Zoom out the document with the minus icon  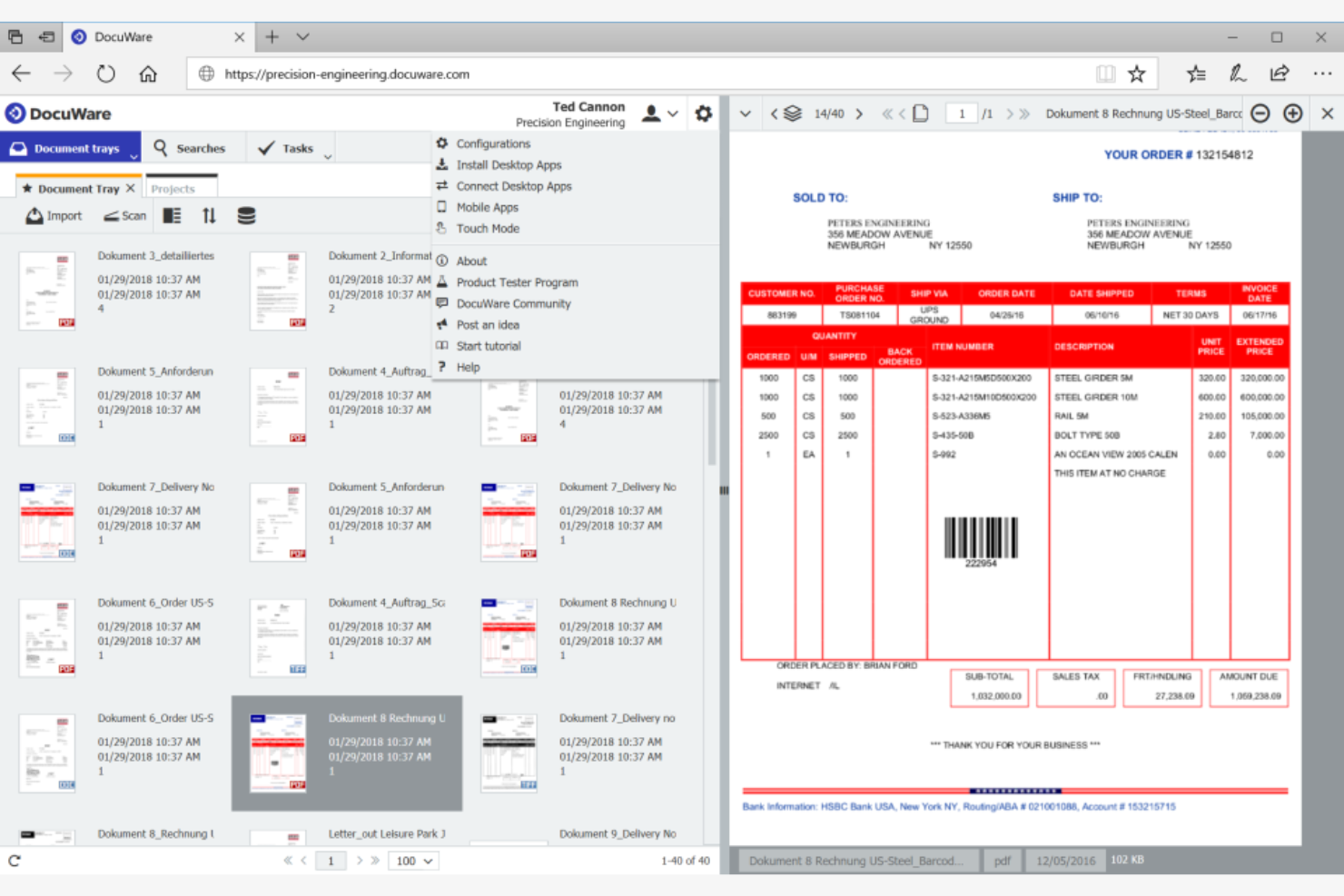click(x=1260, y=113)
